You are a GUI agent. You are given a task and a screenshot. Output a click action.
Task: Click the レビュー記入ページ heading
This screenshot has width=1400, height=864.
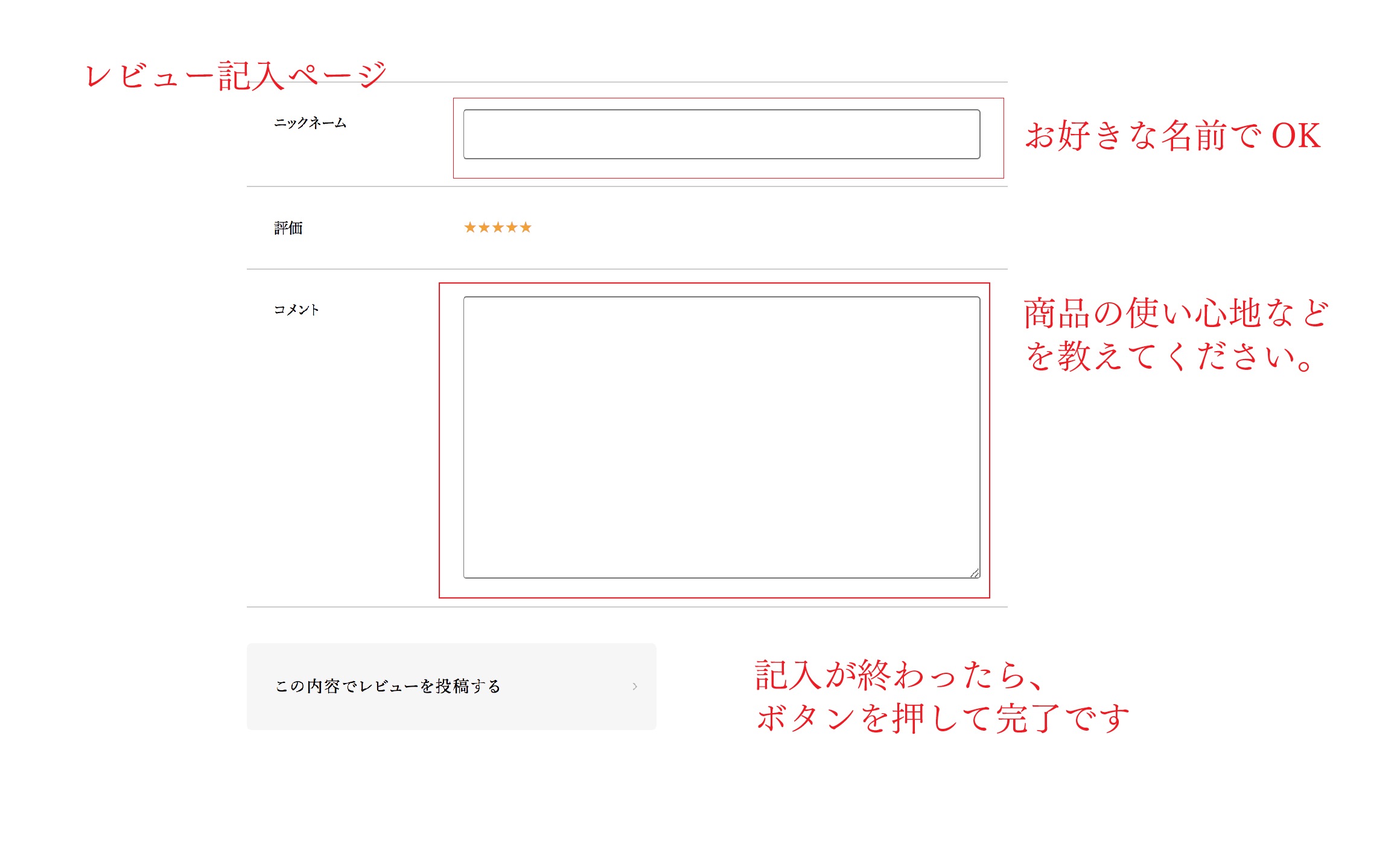pyautogui.click(x=235, y=76)
